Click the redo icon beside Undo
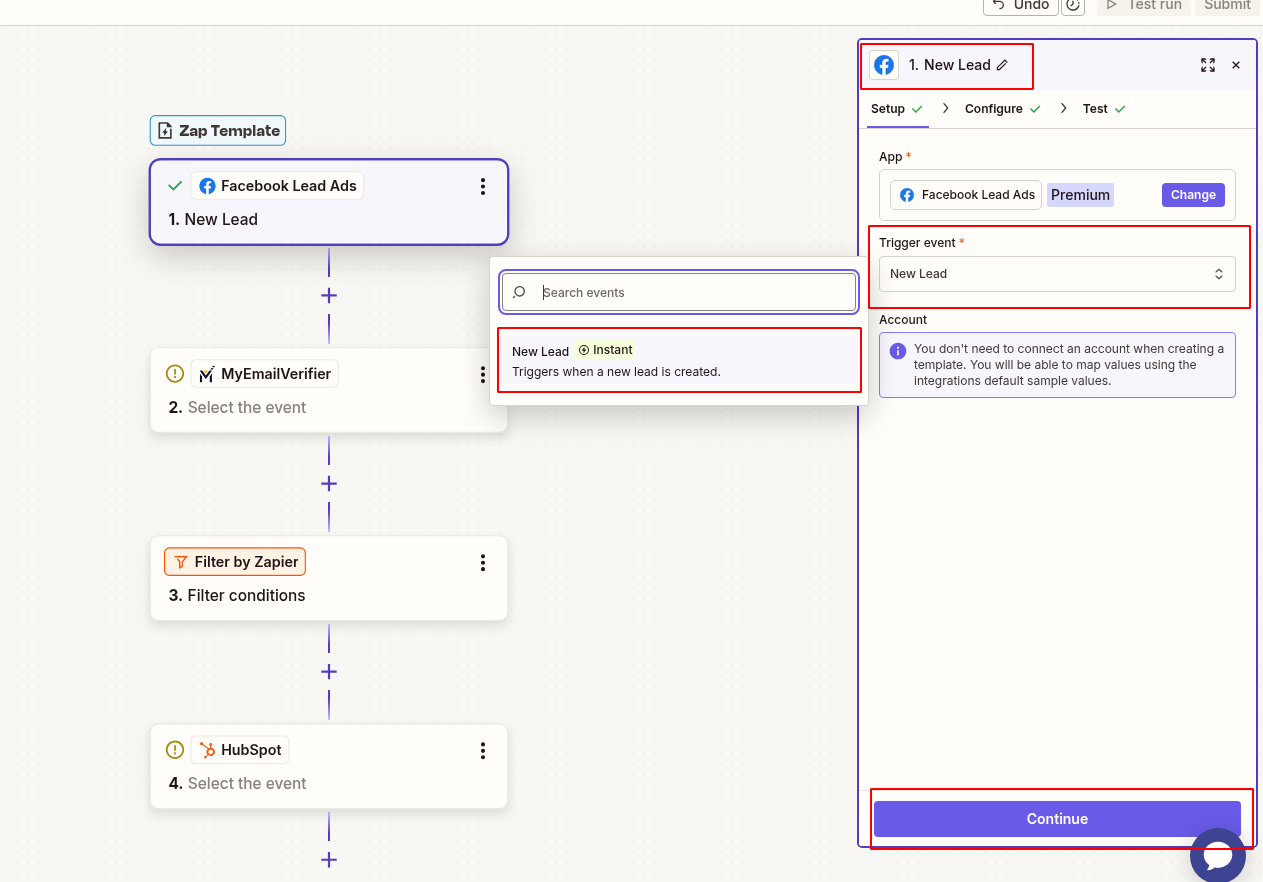 [x=1073, y=7]
